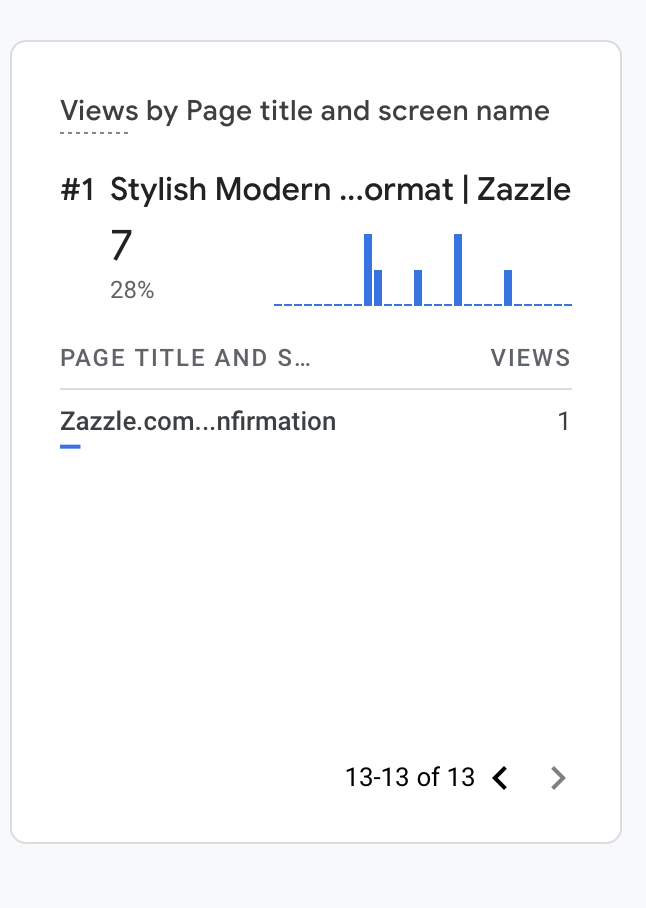This screenshot has height=908, width=646.
Task: Click the Page title and screen name heading
Action: [x=368, y=111]
